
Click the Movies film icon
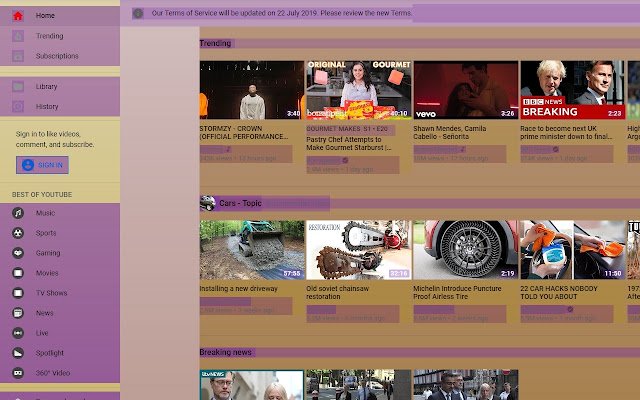click(18, 273)
